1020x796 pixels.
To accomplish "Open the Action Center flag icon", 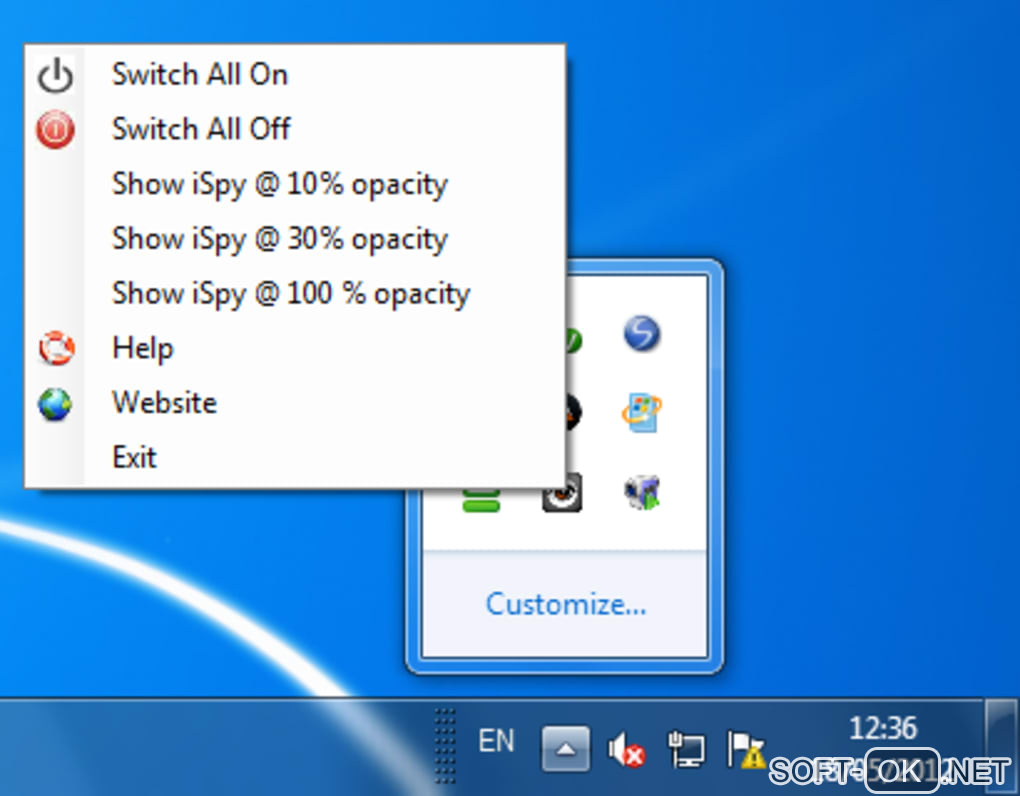I will coord(745,749).
